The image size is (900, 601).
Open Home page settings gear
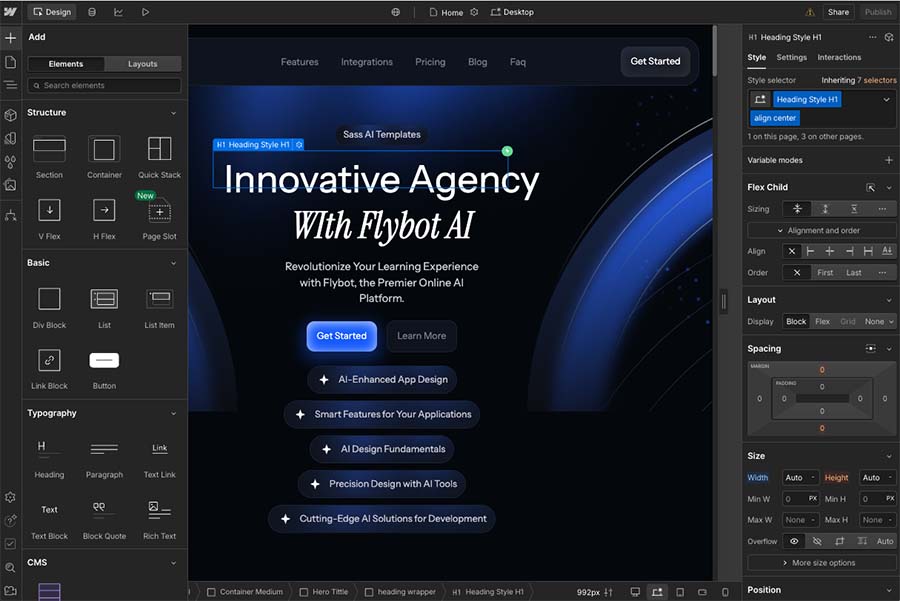[474, 12]
